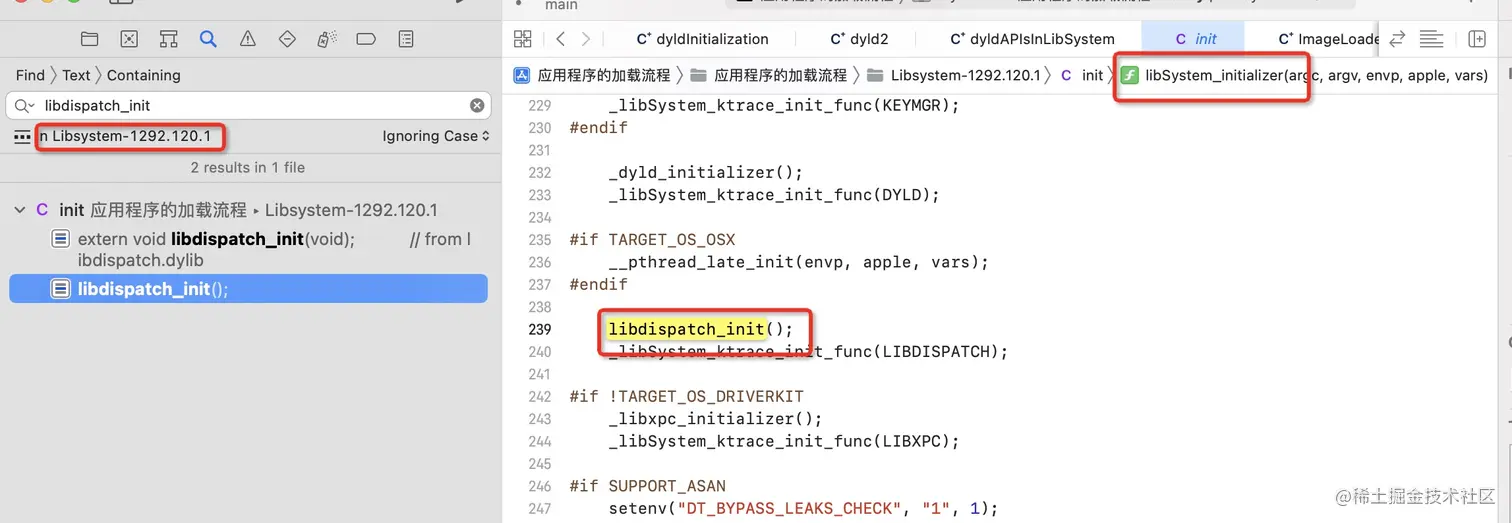
Task: Open the Breakpoint navigator tag icon
Action: pos(366,39)
